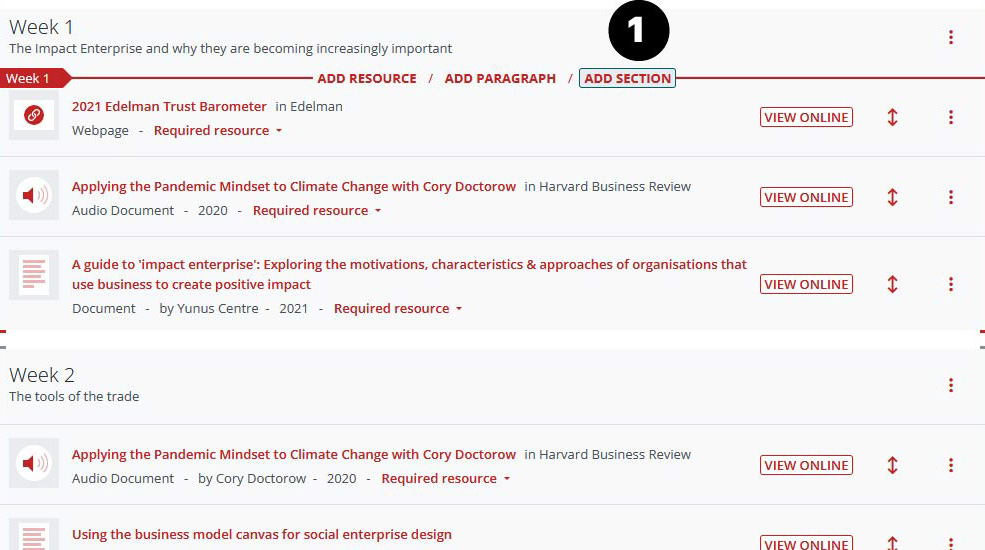Screen dimensions: 985x550
Task: Click the reorder arrows for the Week 1 audio document
Action: pos(892,197)
